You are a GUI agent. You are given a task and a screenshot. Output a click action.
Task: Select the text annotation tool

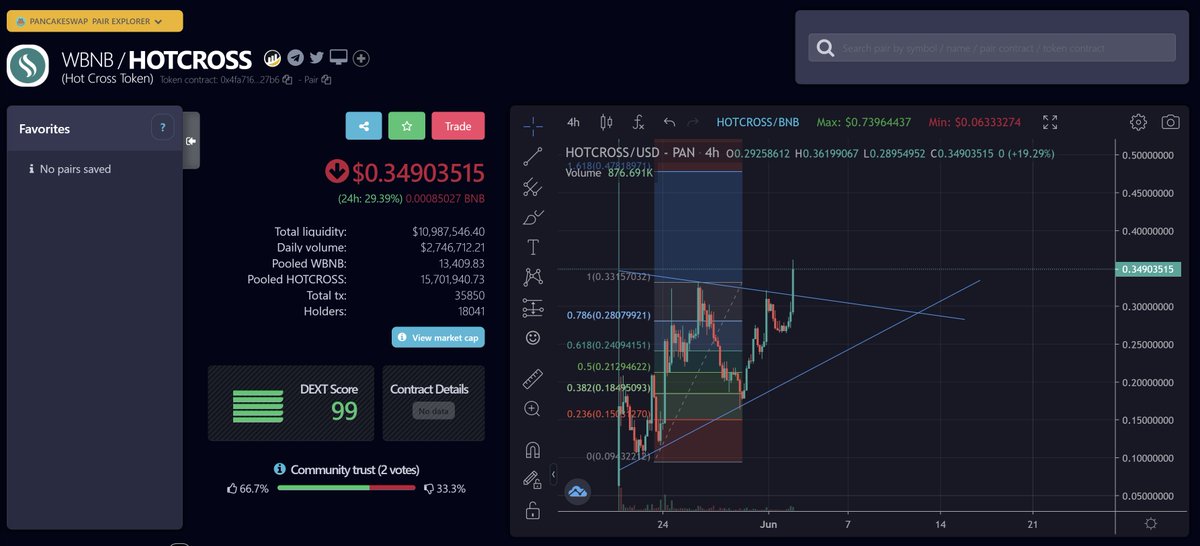click(x=533, y=247)
